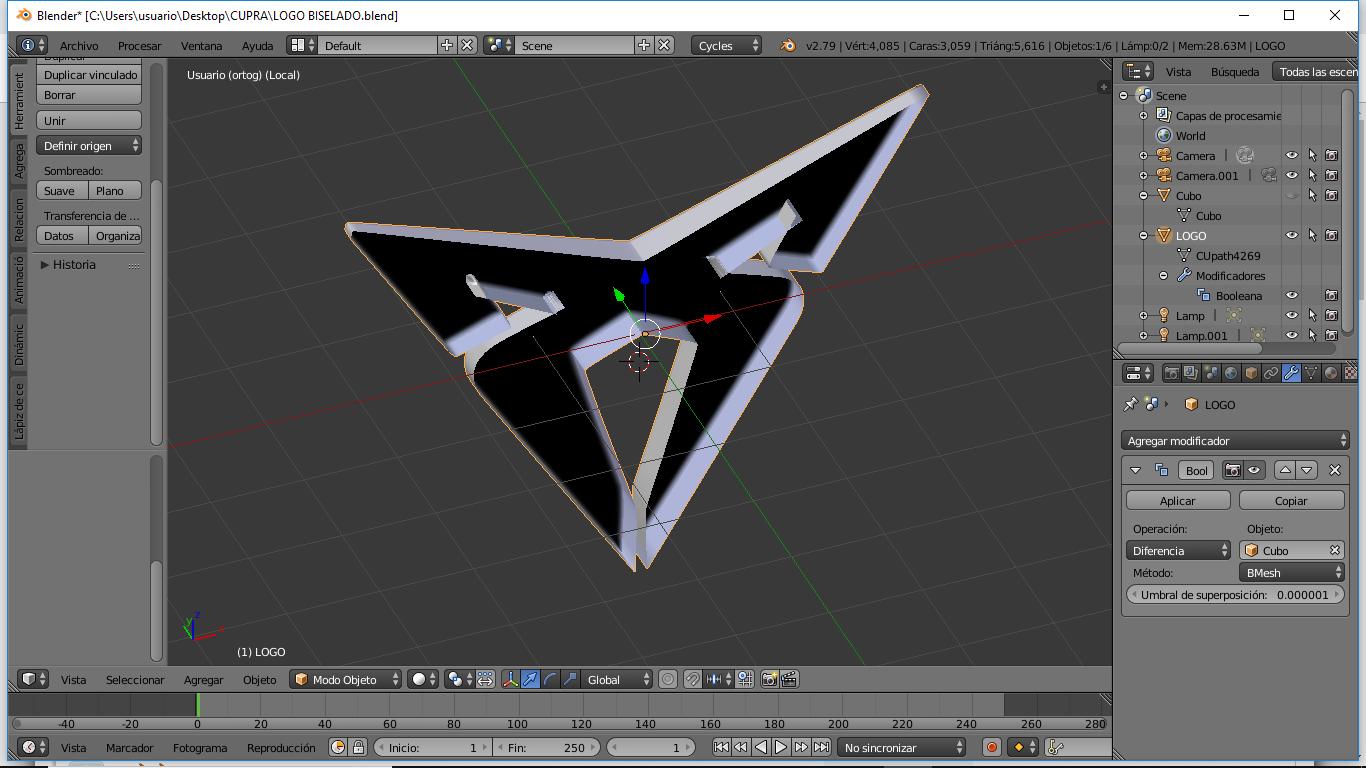1366x768 pixels.
Task: Toggle viewport visibility of Booleana modifier
Action: 1292,295
